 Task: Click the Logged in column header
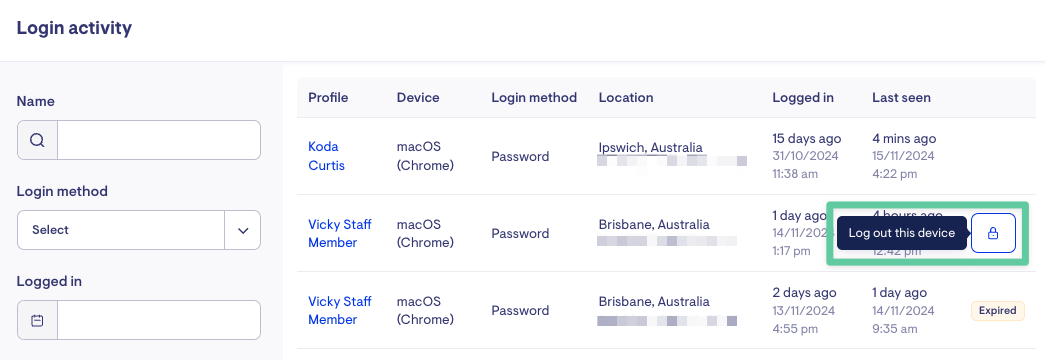pyautogui.click(x=803, y=97)
